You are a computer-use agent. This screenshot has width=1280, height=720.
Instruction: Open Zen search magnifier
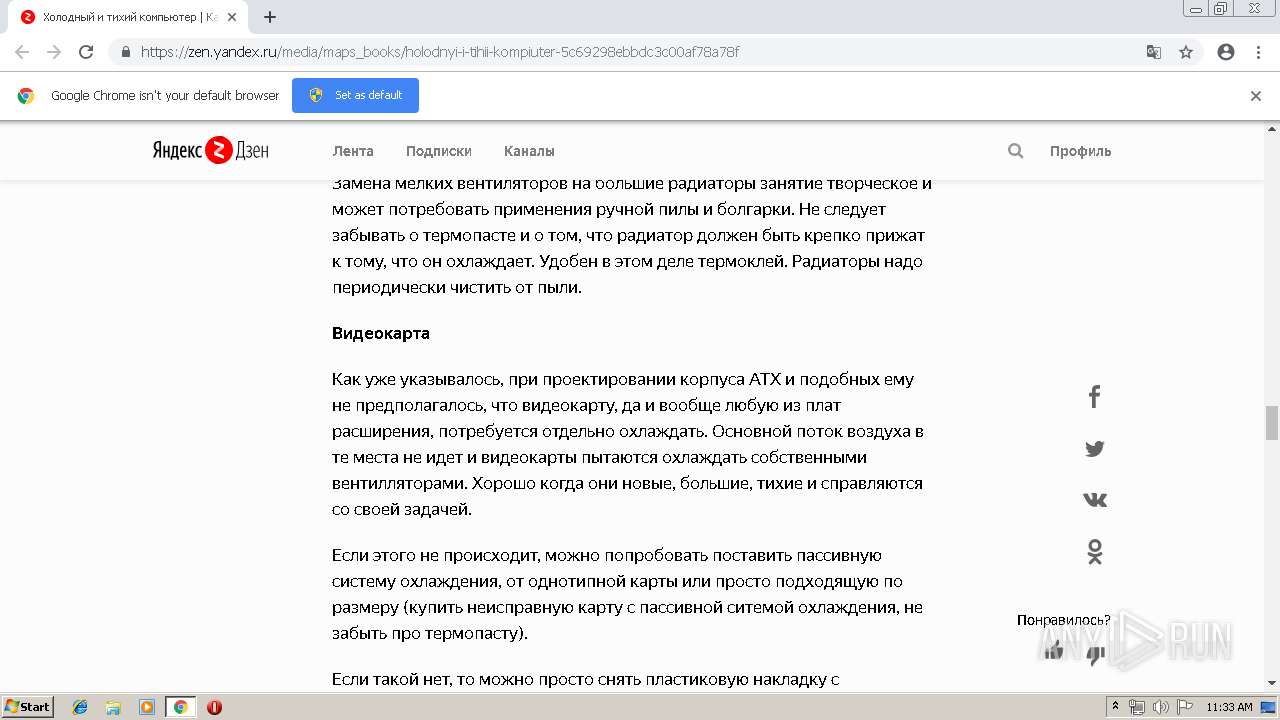pos(1016,151)
